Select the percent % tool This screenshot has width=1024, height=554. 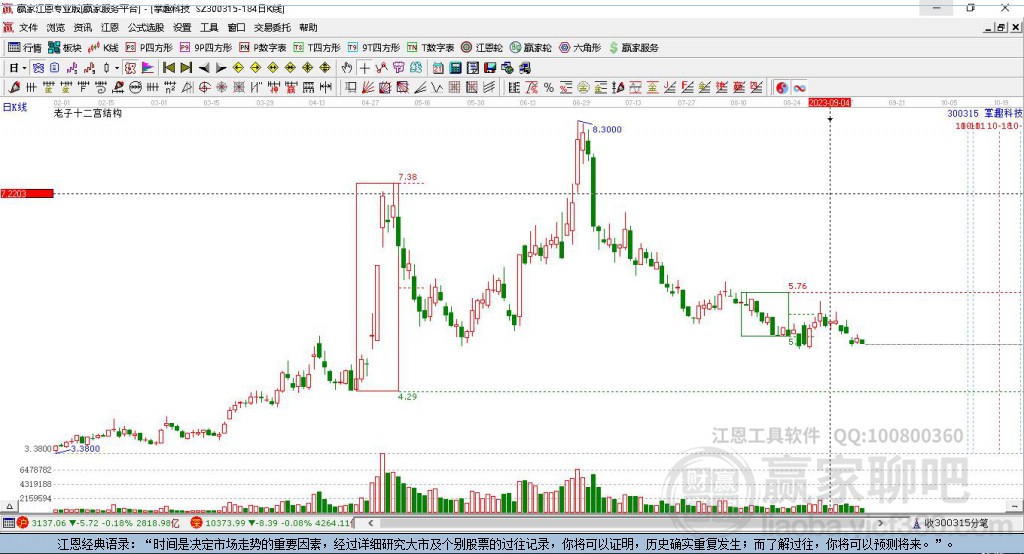coord(549,87)
